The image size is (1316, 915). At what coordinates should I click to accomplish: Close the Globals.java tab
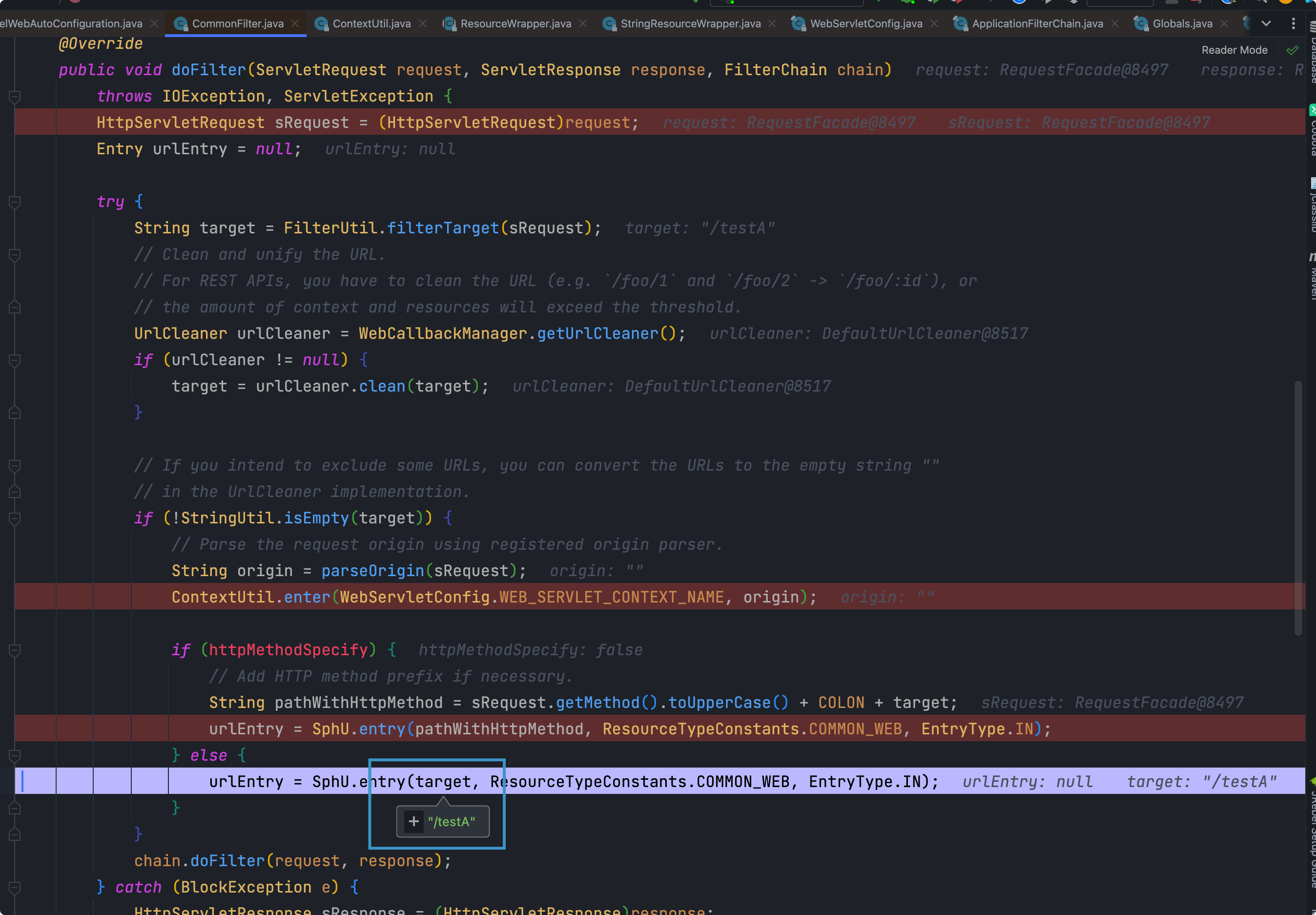pos(1224,23)
